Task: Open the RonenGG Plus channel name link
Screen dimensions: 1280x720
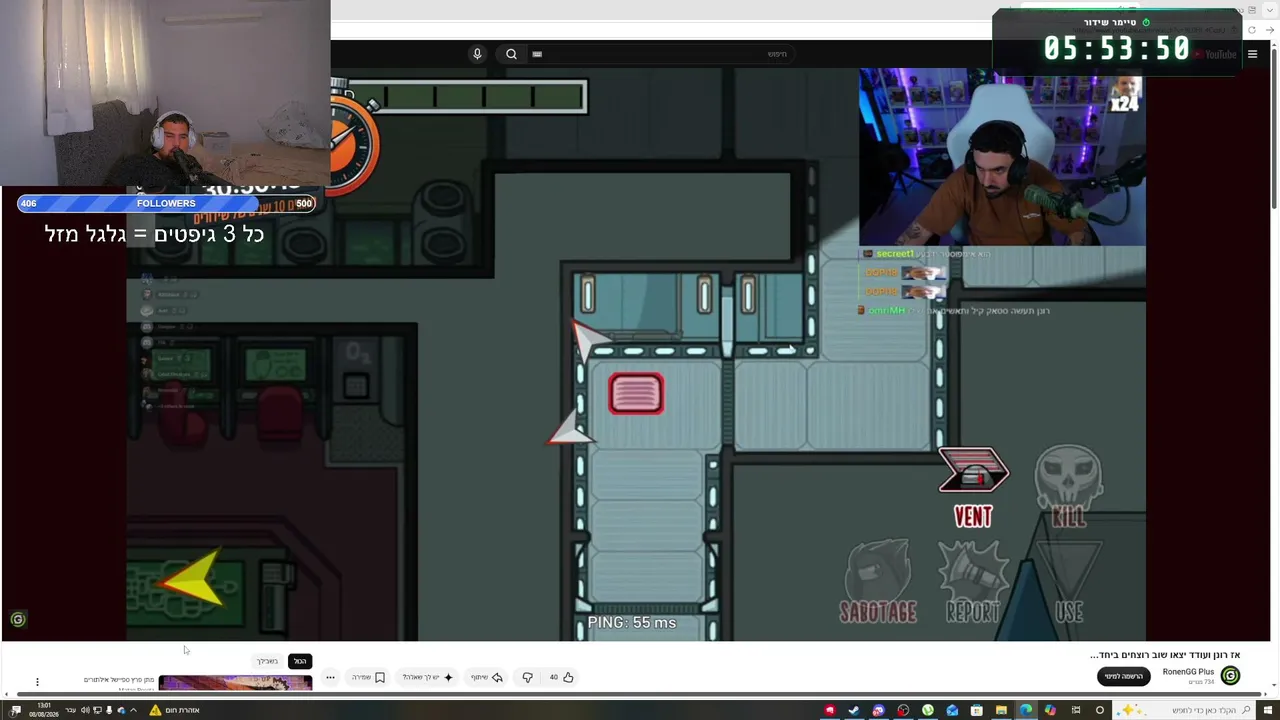Action: 1188,672
